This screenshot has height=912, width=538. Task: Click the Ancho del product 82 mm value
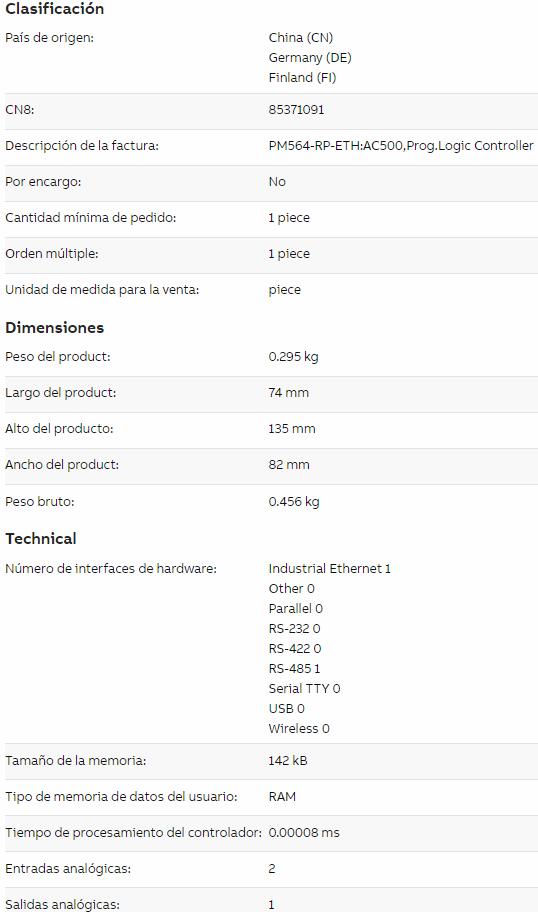289,465
